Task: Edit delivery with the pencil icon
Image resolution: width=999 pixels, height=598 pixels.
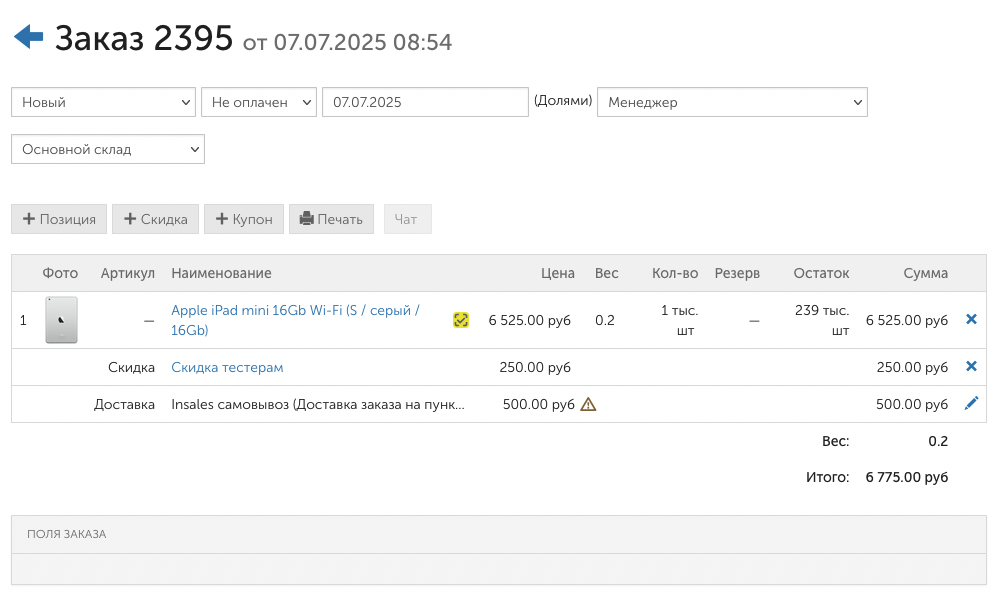Action: [x=971, y=404]
